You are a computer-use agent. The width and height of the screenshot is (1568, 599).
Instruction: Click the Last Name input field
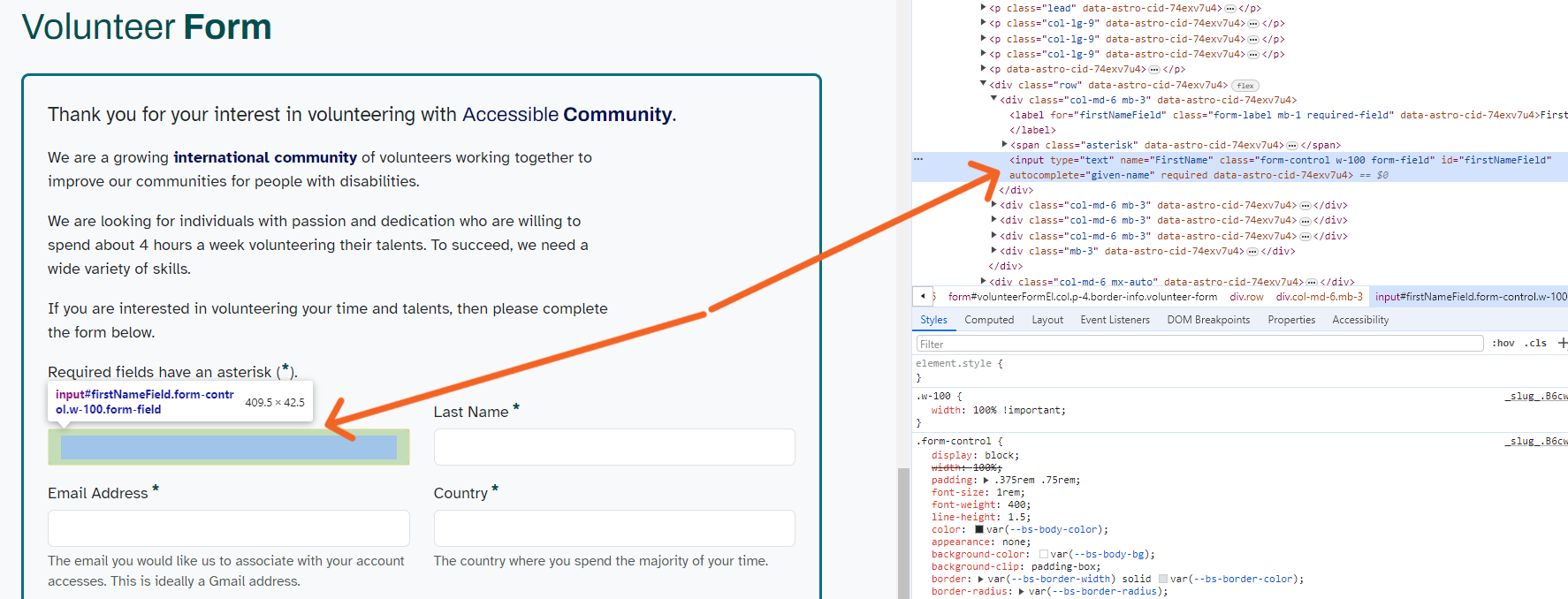click(x=614, y=447)
